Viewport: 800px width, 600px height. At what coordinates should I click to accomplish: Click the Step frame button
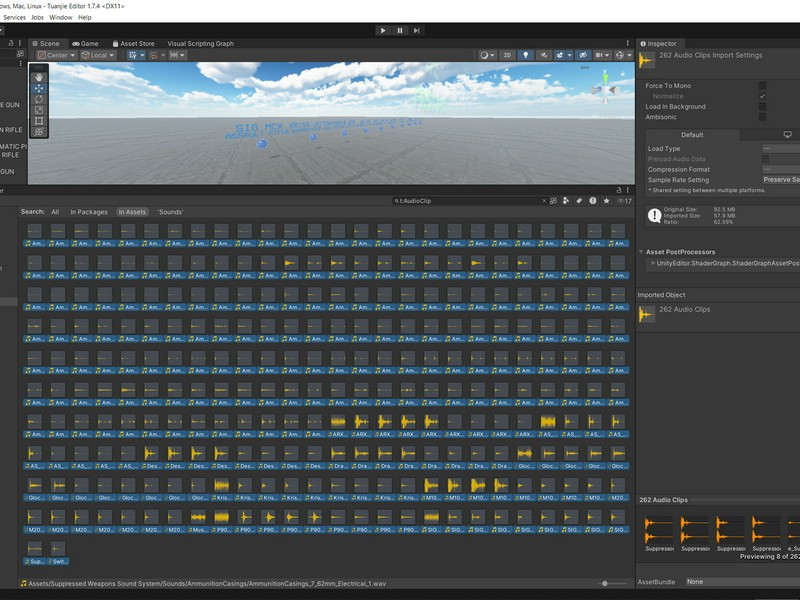pos(416,31)
